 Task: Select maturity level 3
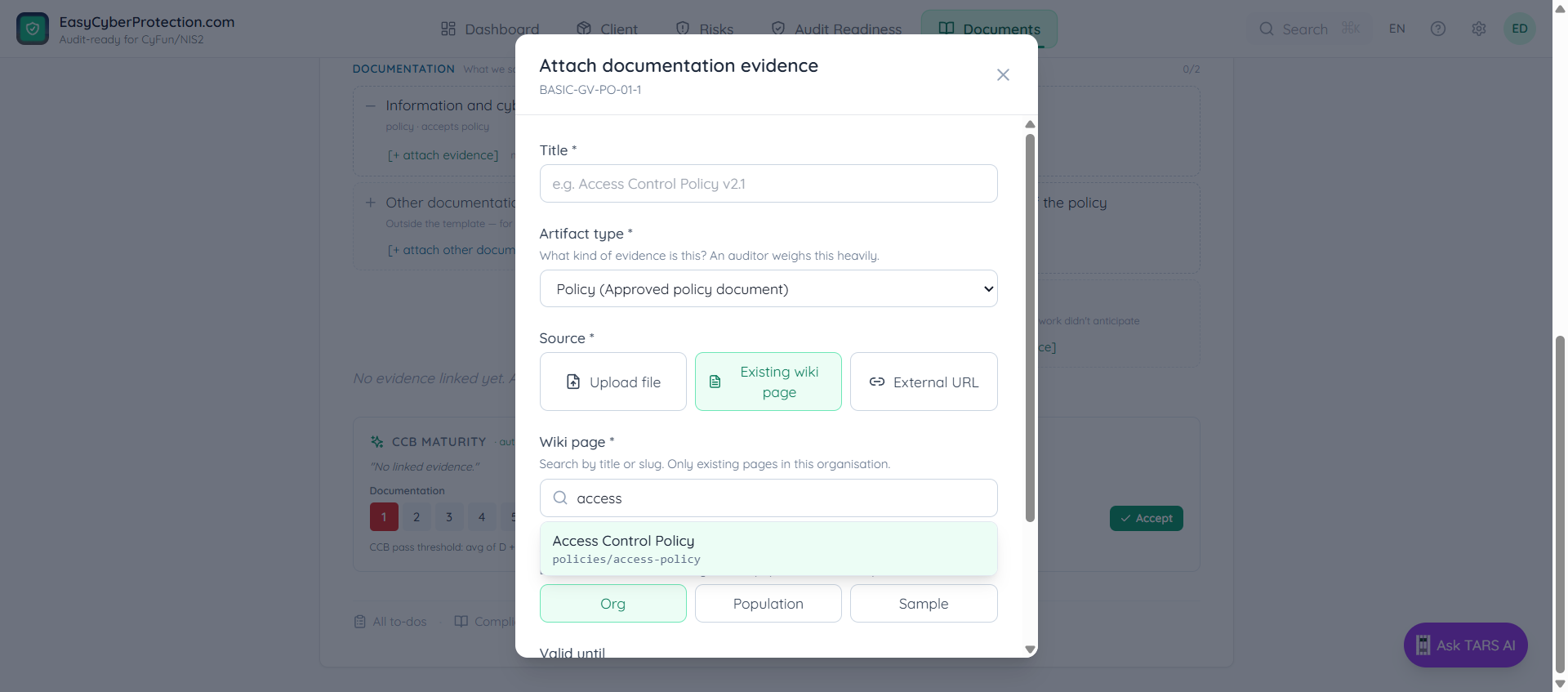(x=449, y=517)
